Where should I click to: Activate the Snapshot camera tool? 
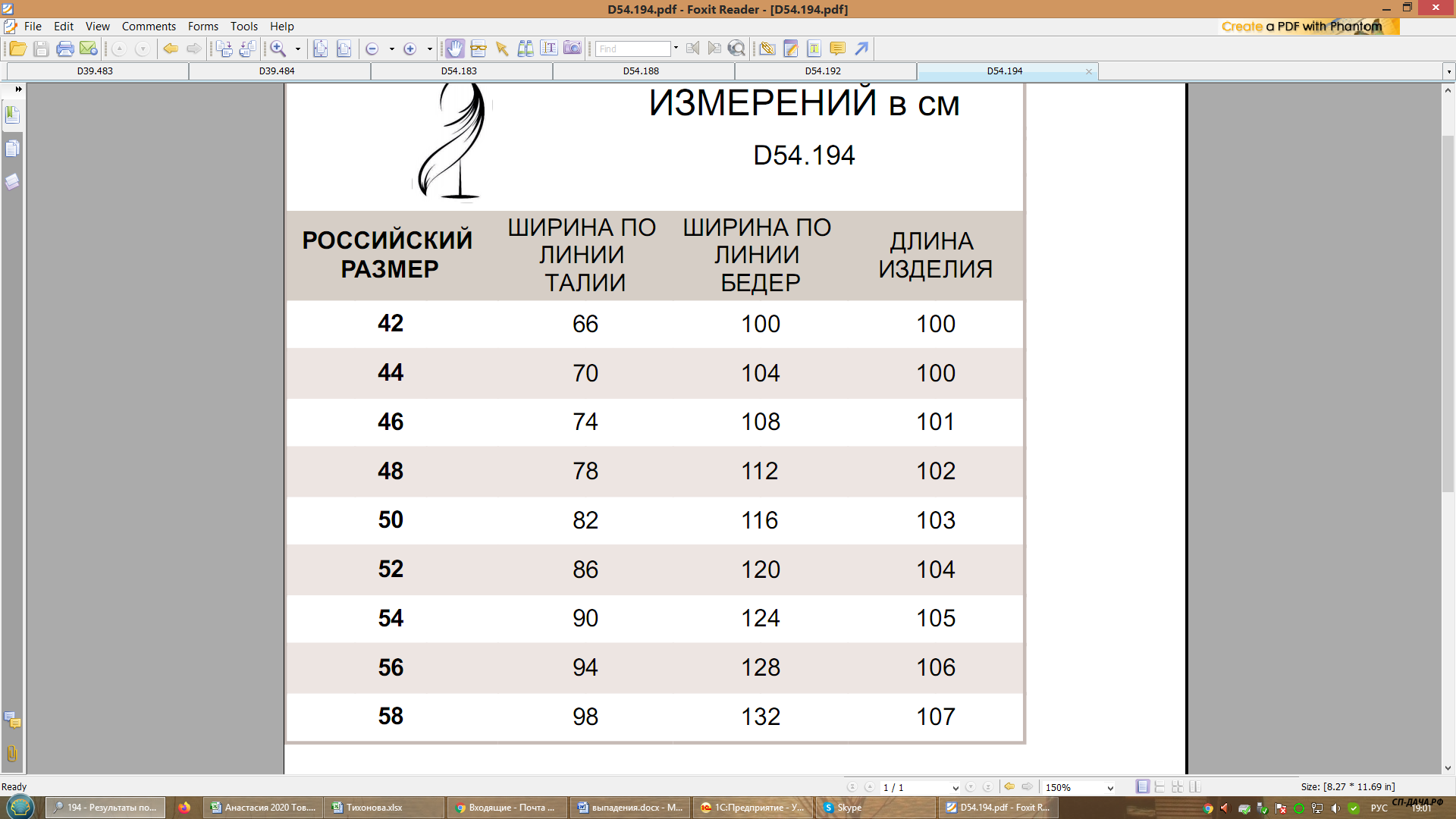pyautogui.click(x=573, y=49)
